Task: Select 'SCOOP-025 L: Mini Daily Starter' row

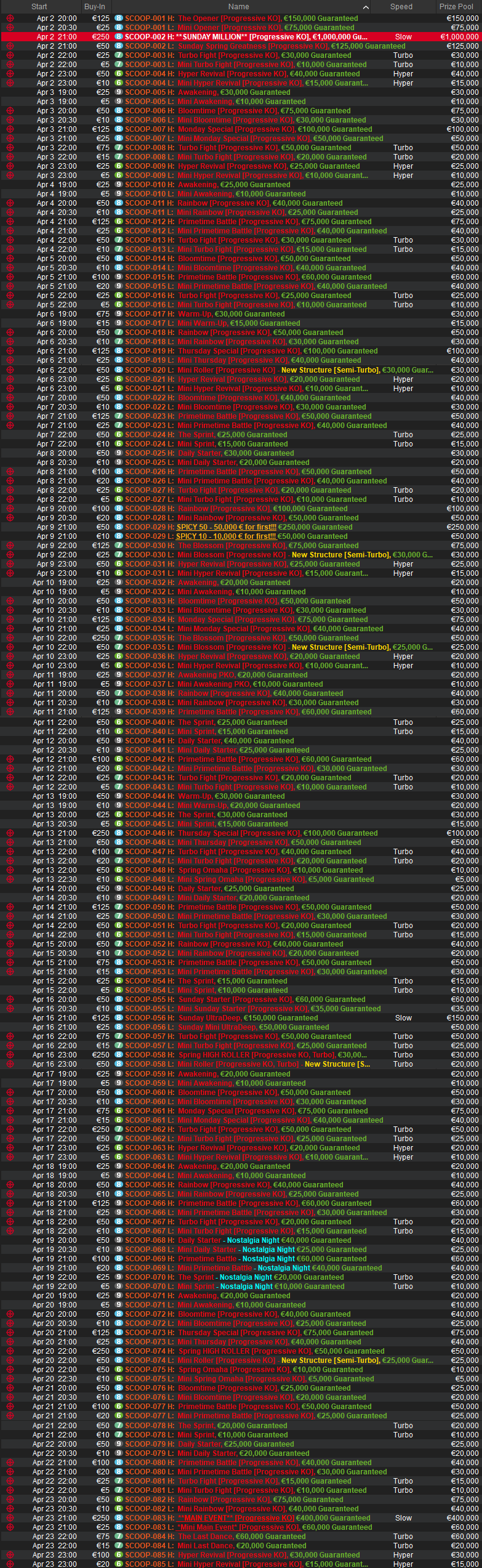Action: point(241,463)
